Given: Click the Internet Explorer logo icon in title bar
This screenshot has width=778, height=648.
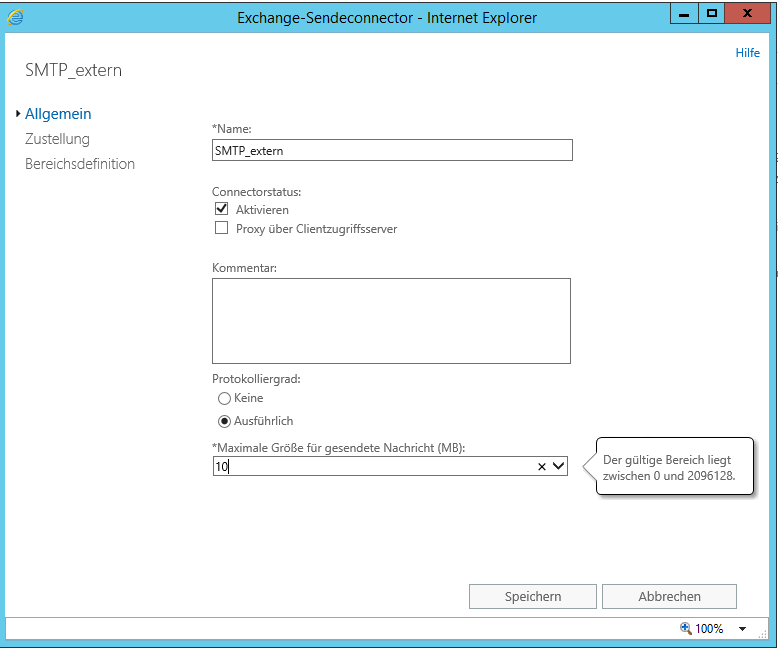Looking at the screenshot, I should (x=15, y=17).
